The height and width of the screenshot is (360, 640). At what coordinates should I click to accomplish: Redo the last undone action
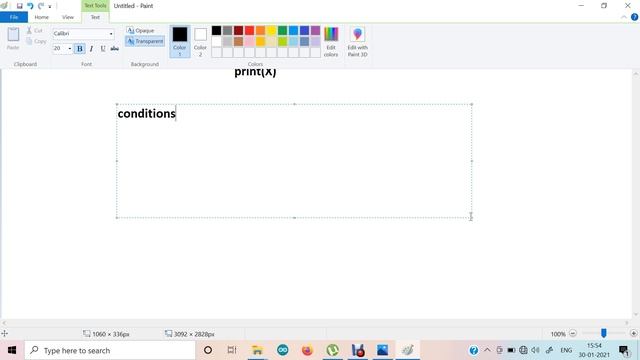click(x=41, y=6)
